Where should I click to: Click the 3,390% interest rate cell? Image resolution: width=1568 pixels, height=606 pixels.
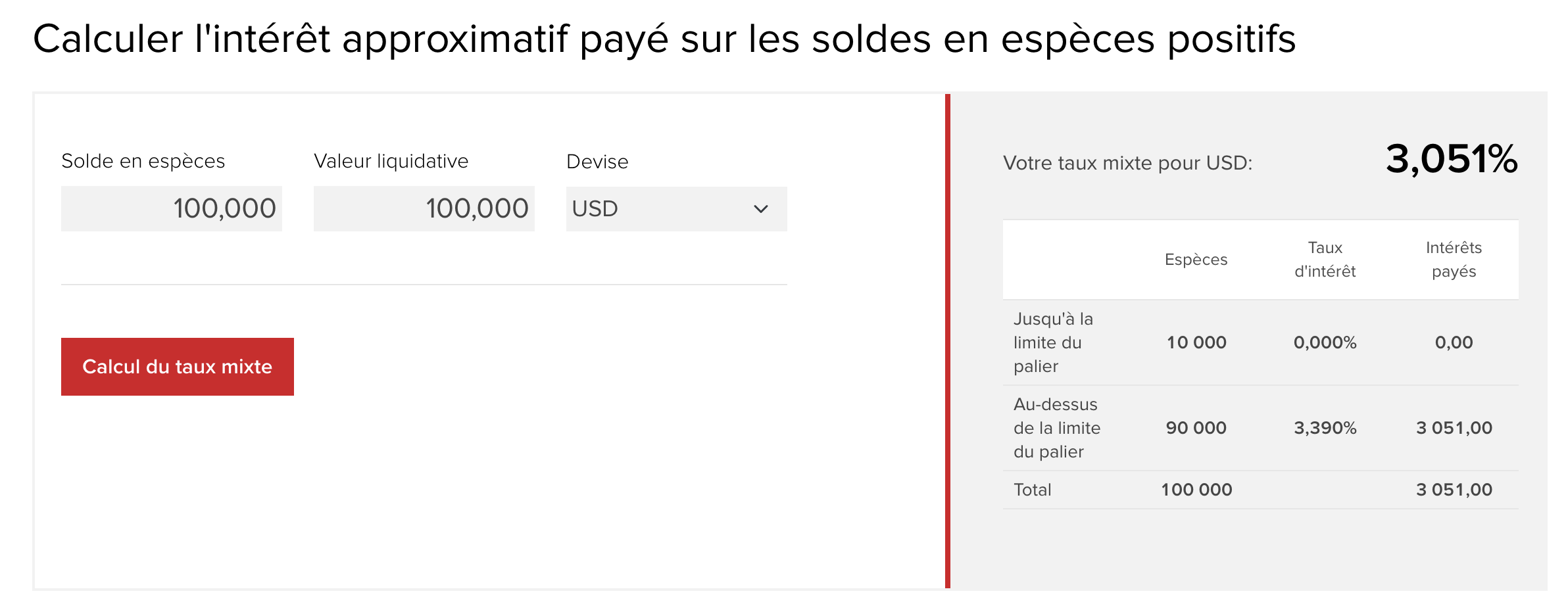1325,428
